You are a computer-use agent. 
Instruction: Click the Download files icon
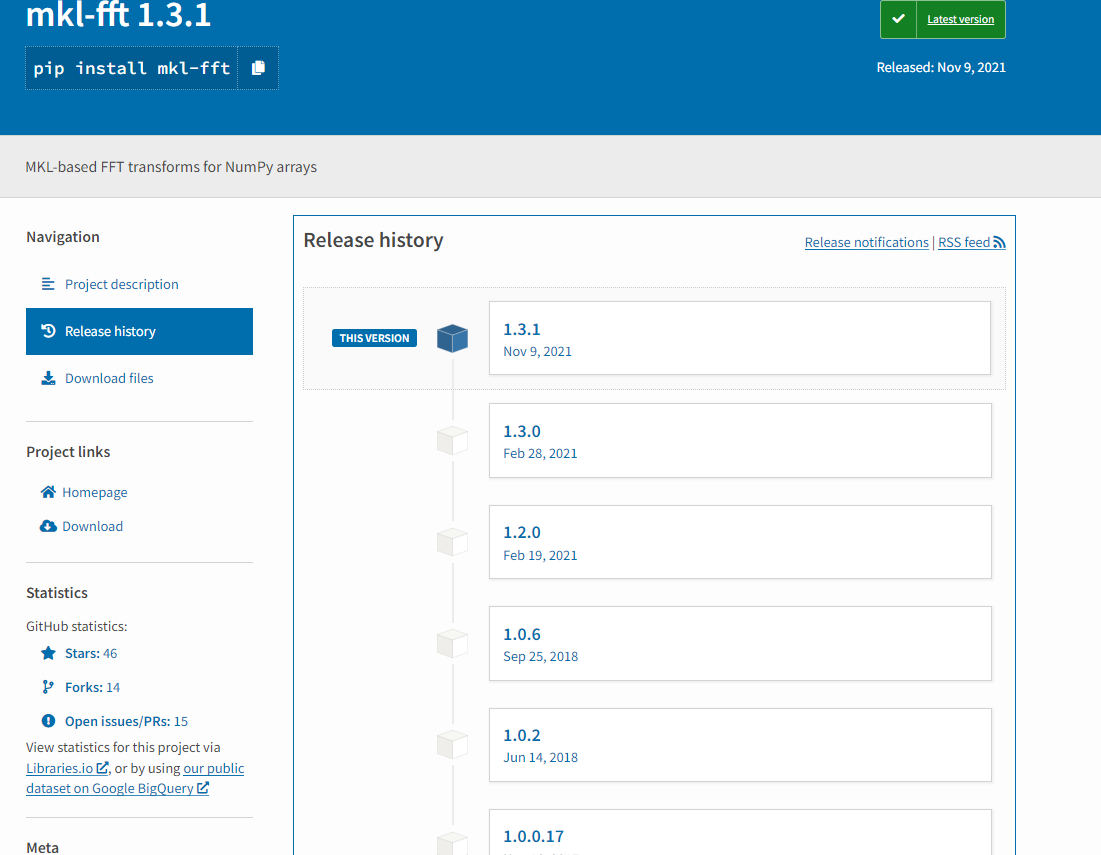(x=48, y=377)
